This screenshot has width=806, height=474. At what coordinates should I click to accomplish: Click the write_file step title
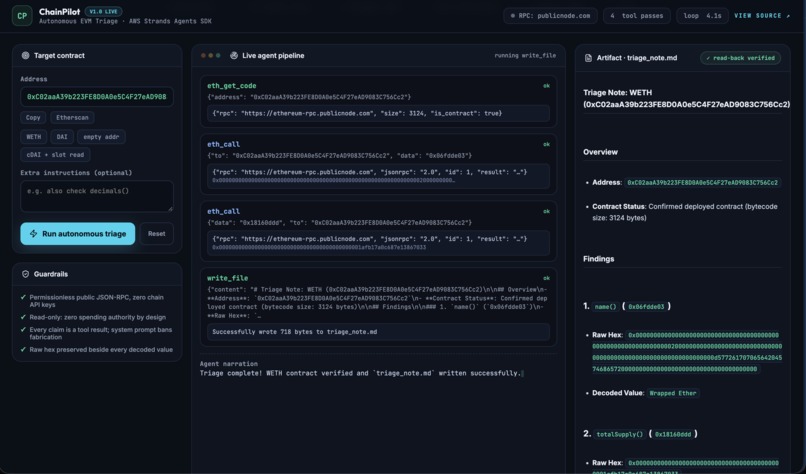[227, 278]
